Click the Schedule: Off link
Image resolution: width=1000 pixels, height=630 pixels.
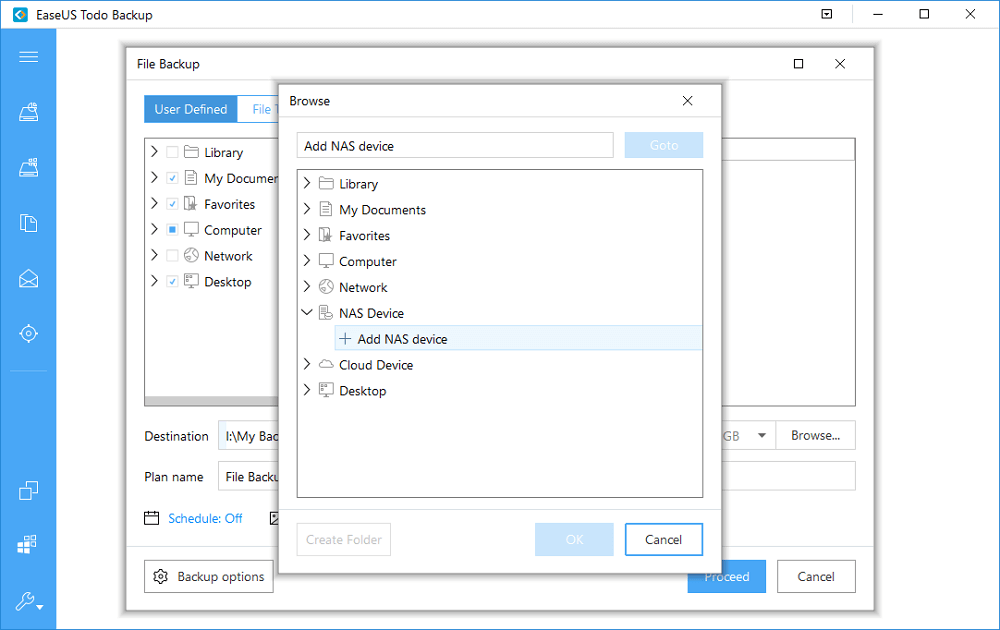tap(205, 518)
